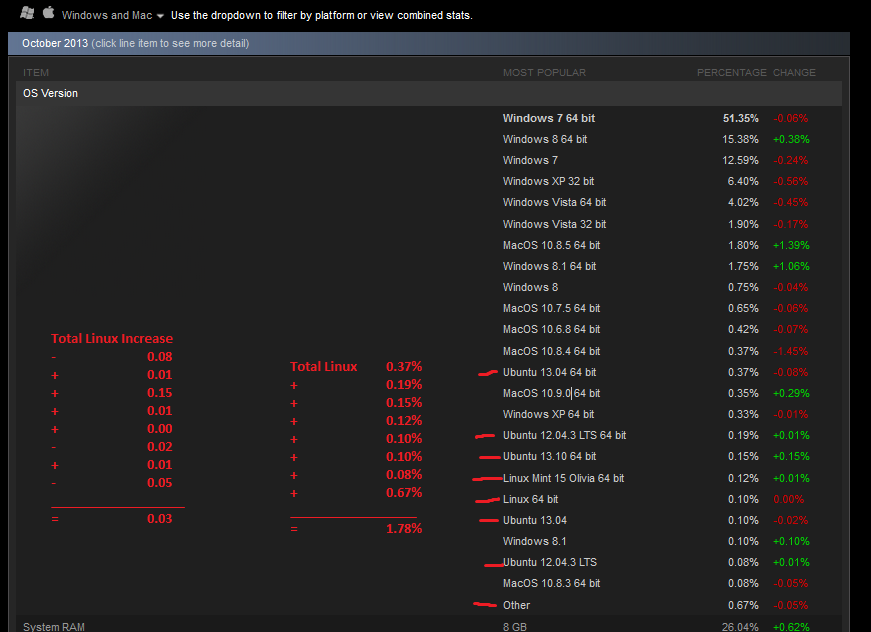Click the 8 GB most popular value
The width and height of the screenshot is (871, 632).
(x=514, y=627)
